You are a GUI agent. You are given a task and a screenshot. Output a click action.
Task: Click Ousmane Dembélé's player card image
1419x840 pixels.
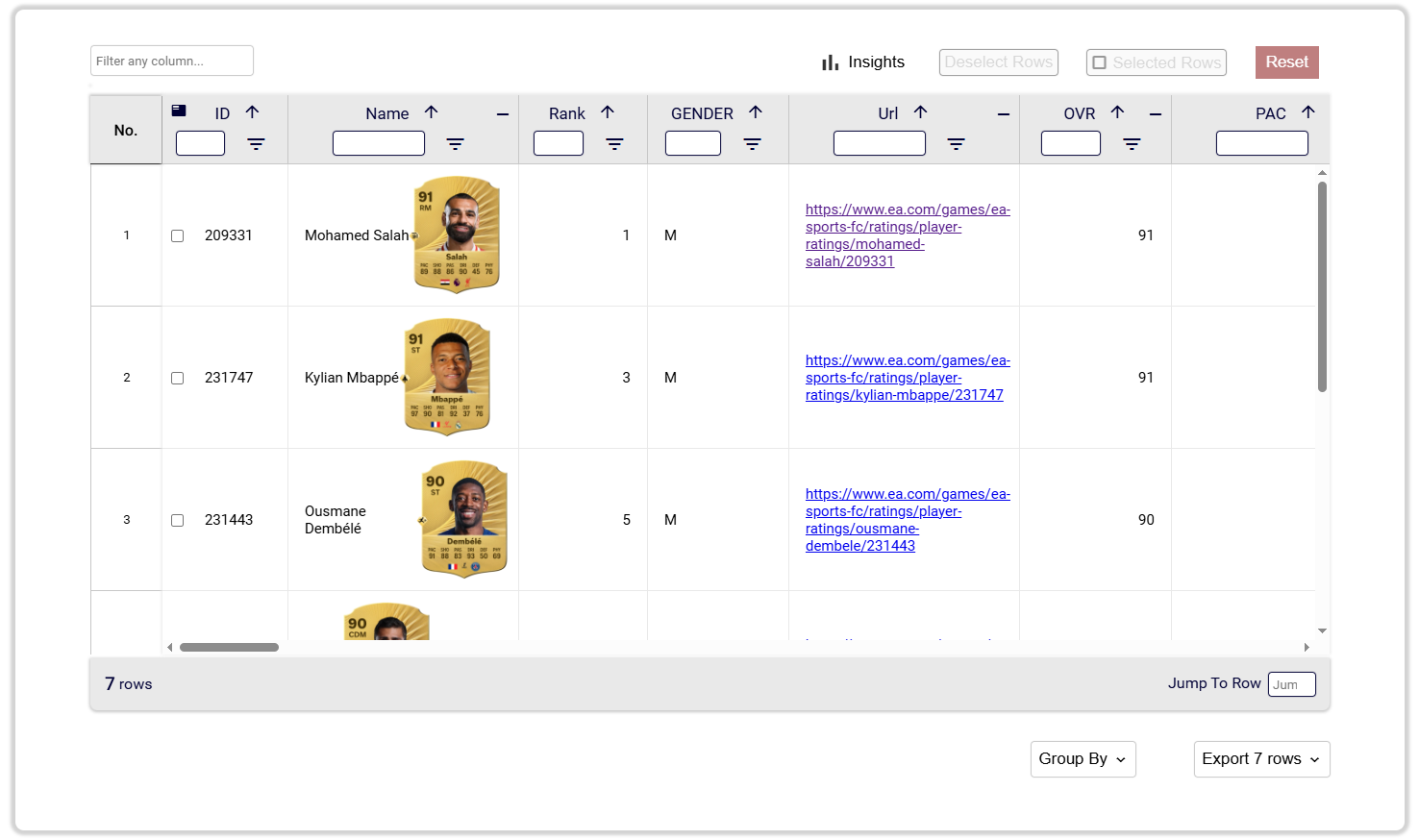(464, 519)
